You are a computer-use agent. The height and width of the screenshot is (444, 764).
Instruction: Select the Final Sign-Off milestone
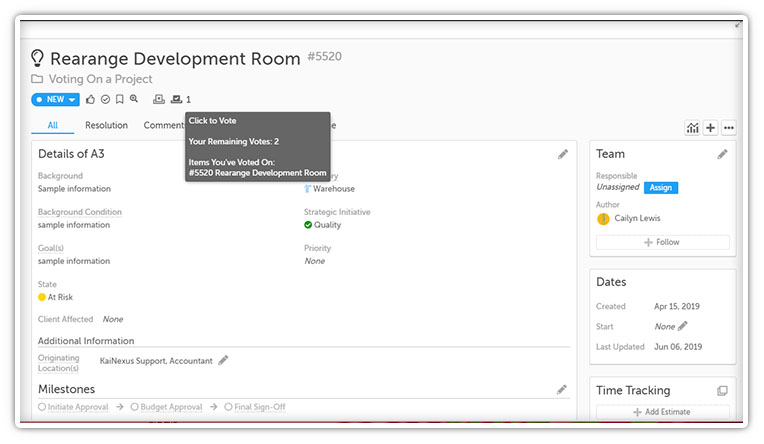click(x=255, y=407)
